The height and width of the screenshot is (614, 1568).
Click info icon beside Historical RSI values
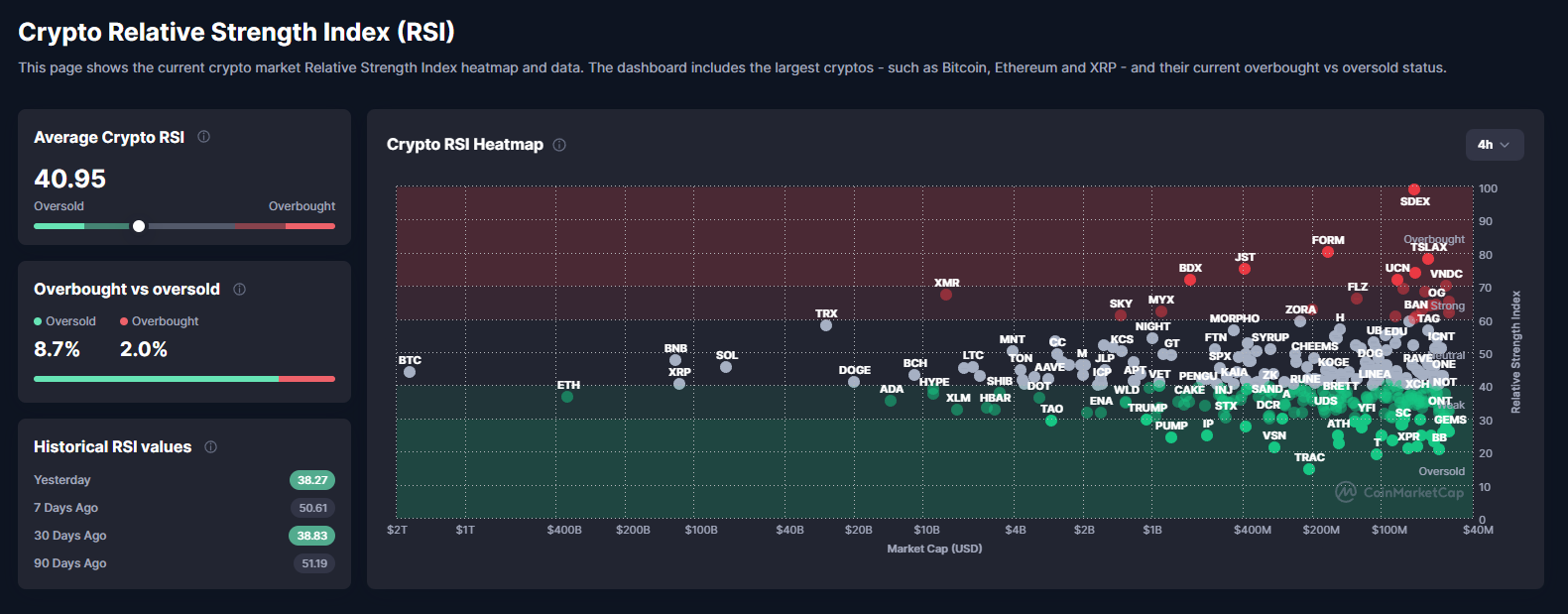click(x=210, y=447)
